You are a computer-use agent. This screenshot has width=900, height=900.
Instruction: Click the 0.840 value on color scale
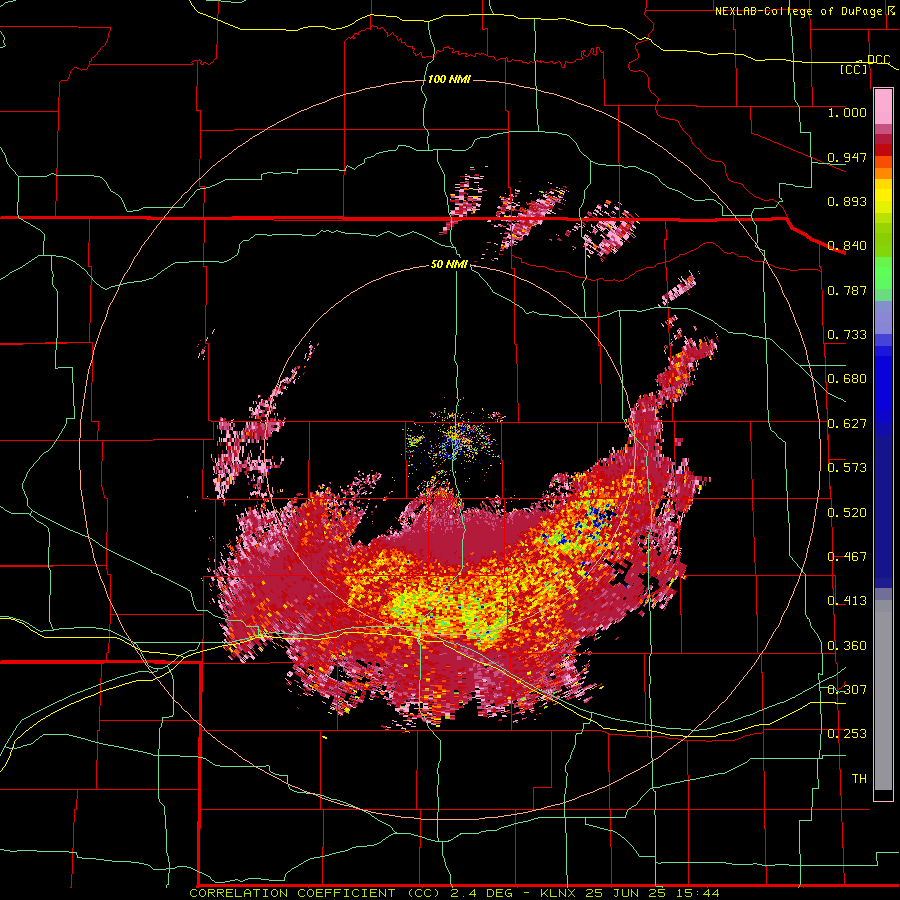847,246
